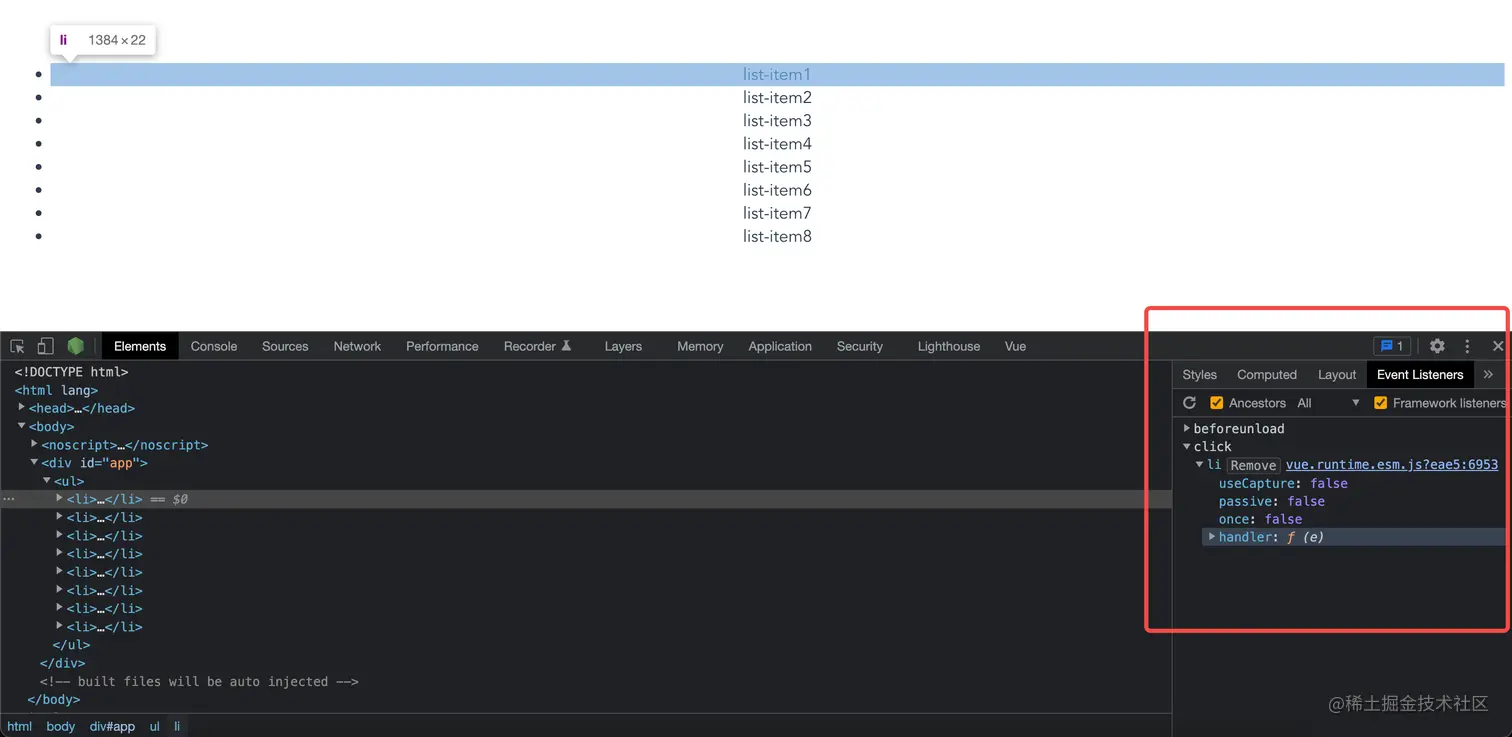Click list-item8 on the page

(777, 236)
